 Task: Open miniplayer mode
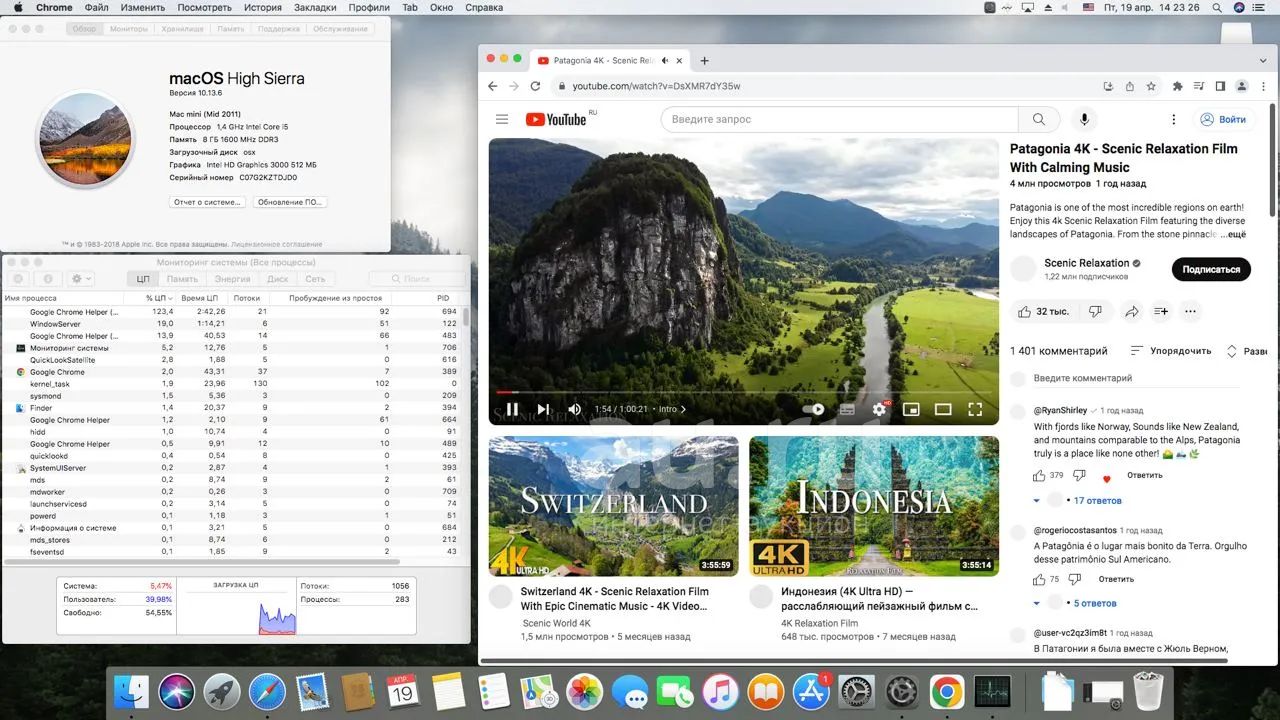tap(911, 409)
